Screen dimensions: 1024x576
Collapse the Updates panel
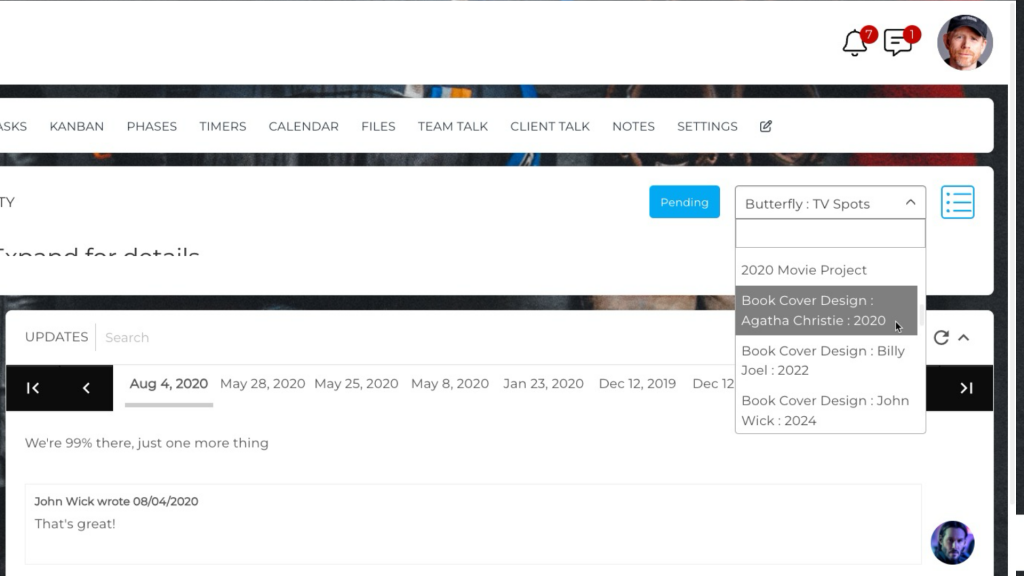[x=964, y=338]
